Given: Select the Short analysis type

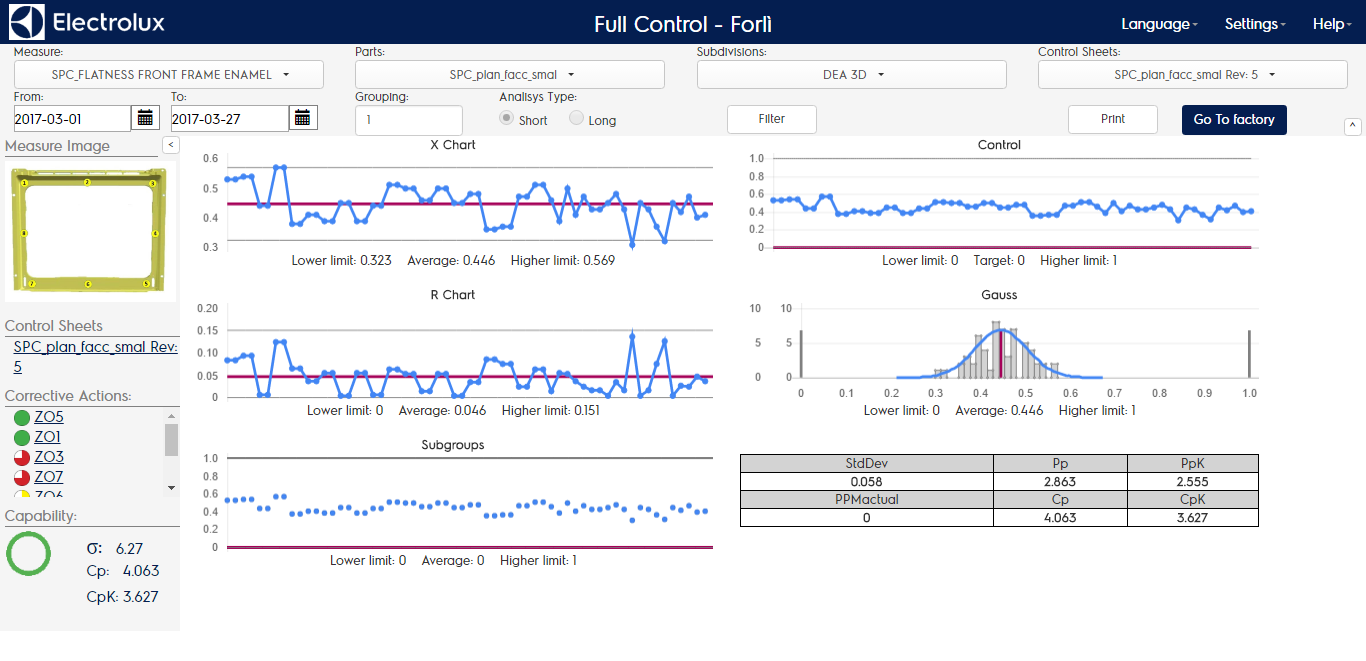Looking at the screenshot, I should [507, 118].
